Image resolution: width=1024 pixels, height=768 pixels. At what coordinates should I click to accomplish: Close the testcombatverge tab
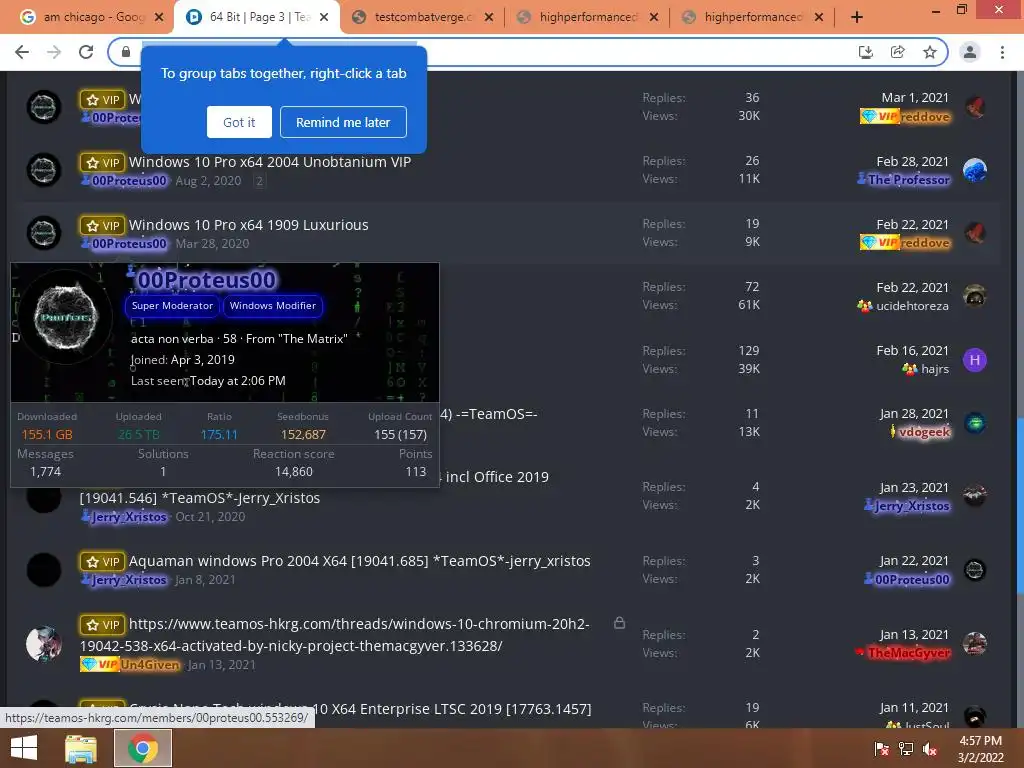click(488, 17)
